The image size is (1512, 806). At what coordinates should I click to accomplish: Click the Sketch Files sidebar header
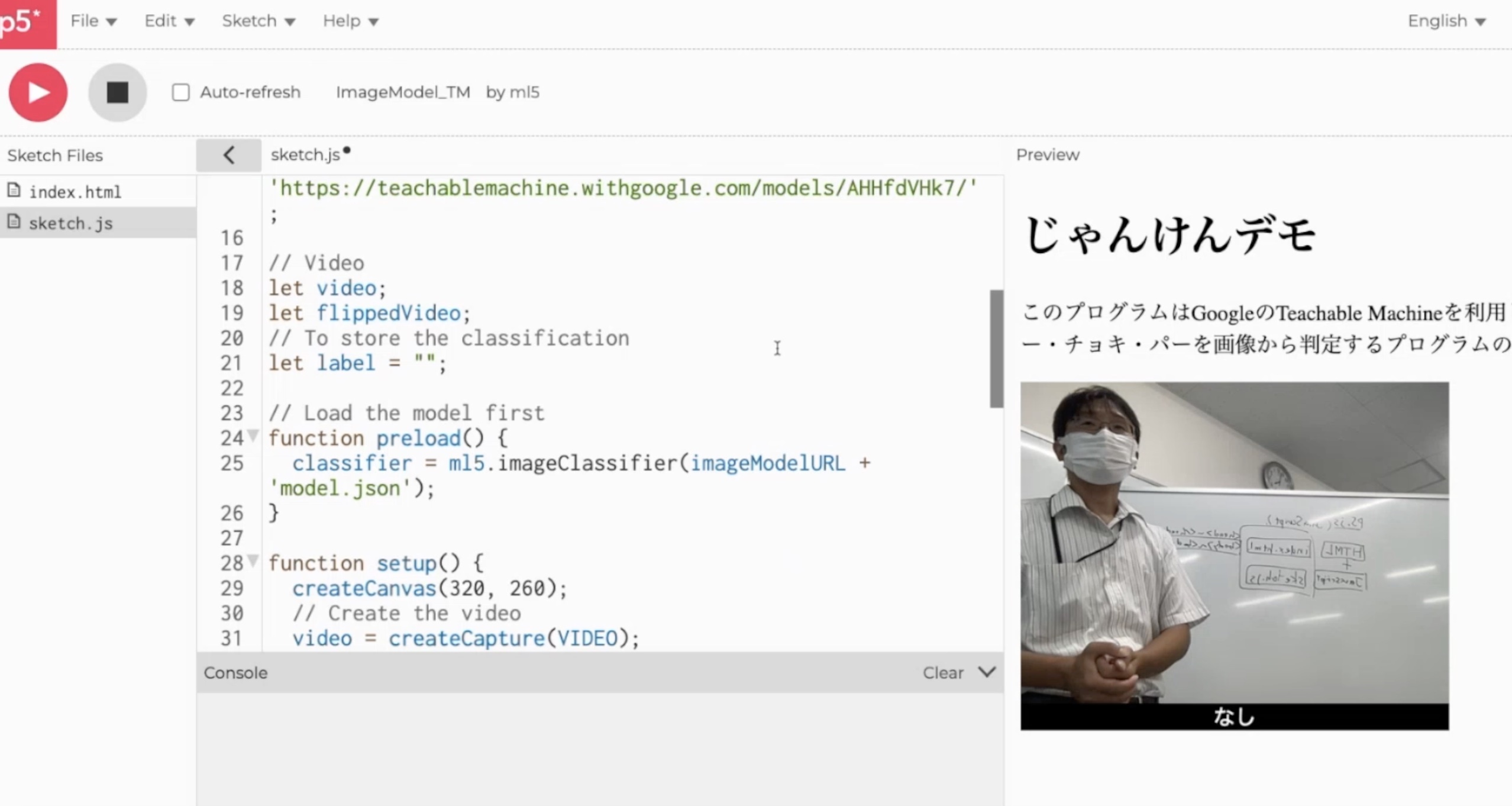point(55,156)
